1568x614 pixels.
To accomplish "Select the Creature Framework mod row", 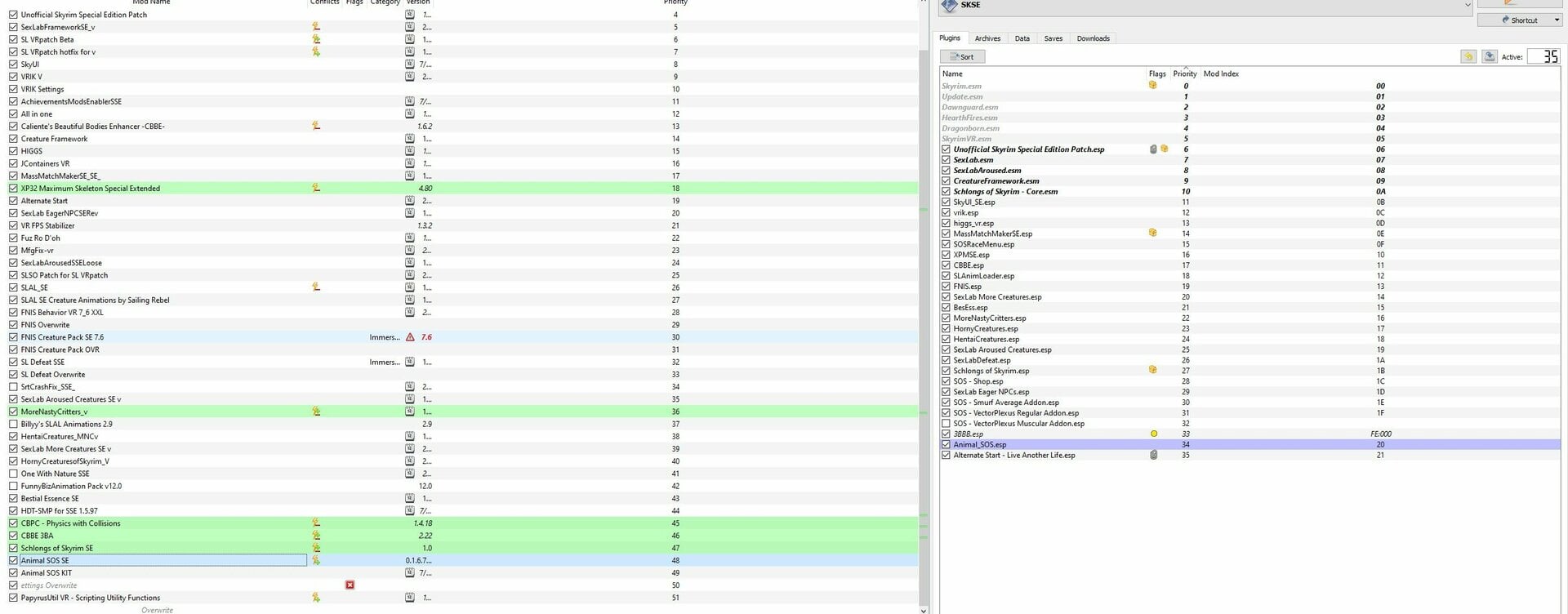I will (x=463, y=139).
